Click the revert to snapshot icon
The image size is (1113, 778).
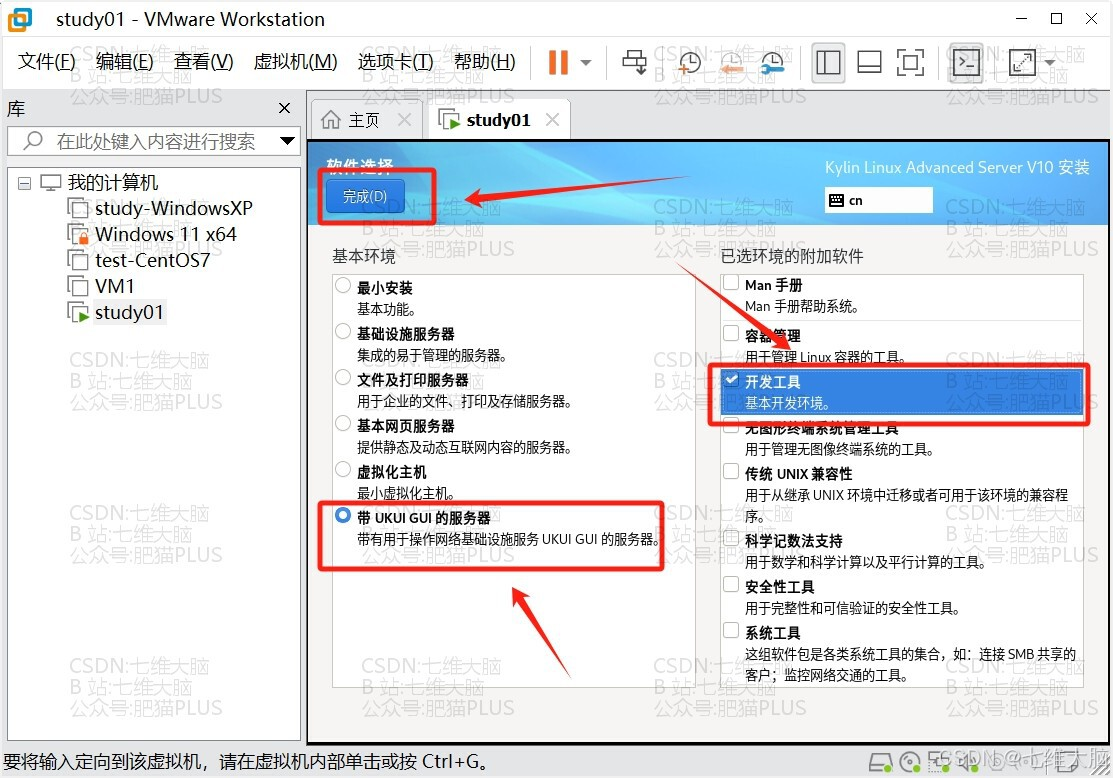pos(731,62)
